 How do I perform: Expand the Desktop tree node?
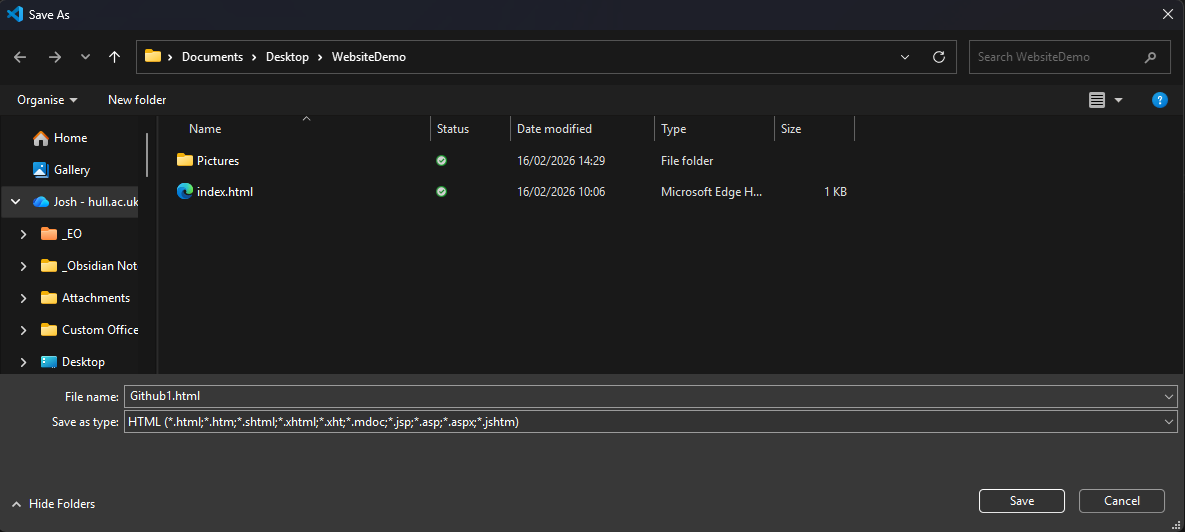click(23, 361)
